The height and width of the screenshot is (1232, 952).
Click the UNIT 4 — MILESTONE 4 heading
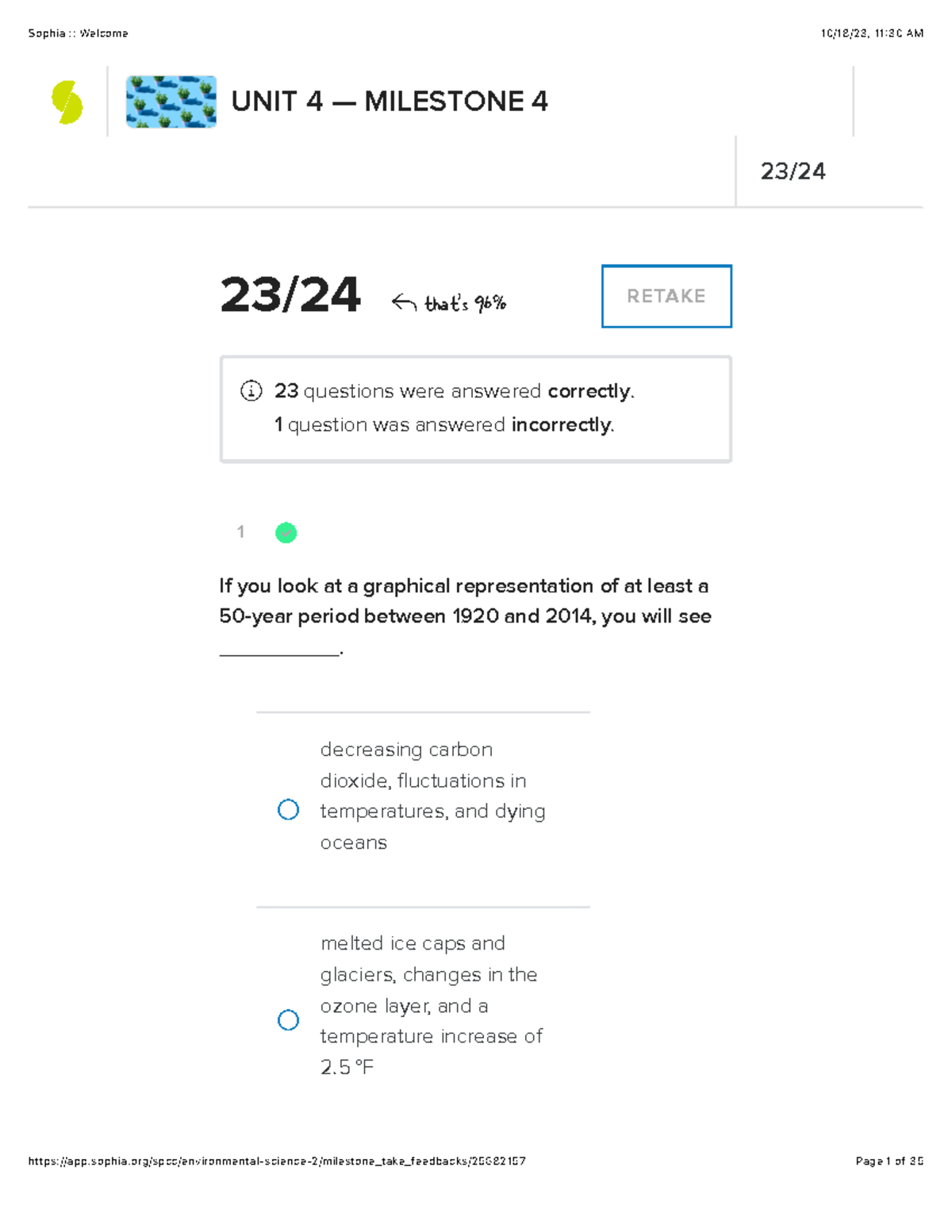(x=390, y=102)
